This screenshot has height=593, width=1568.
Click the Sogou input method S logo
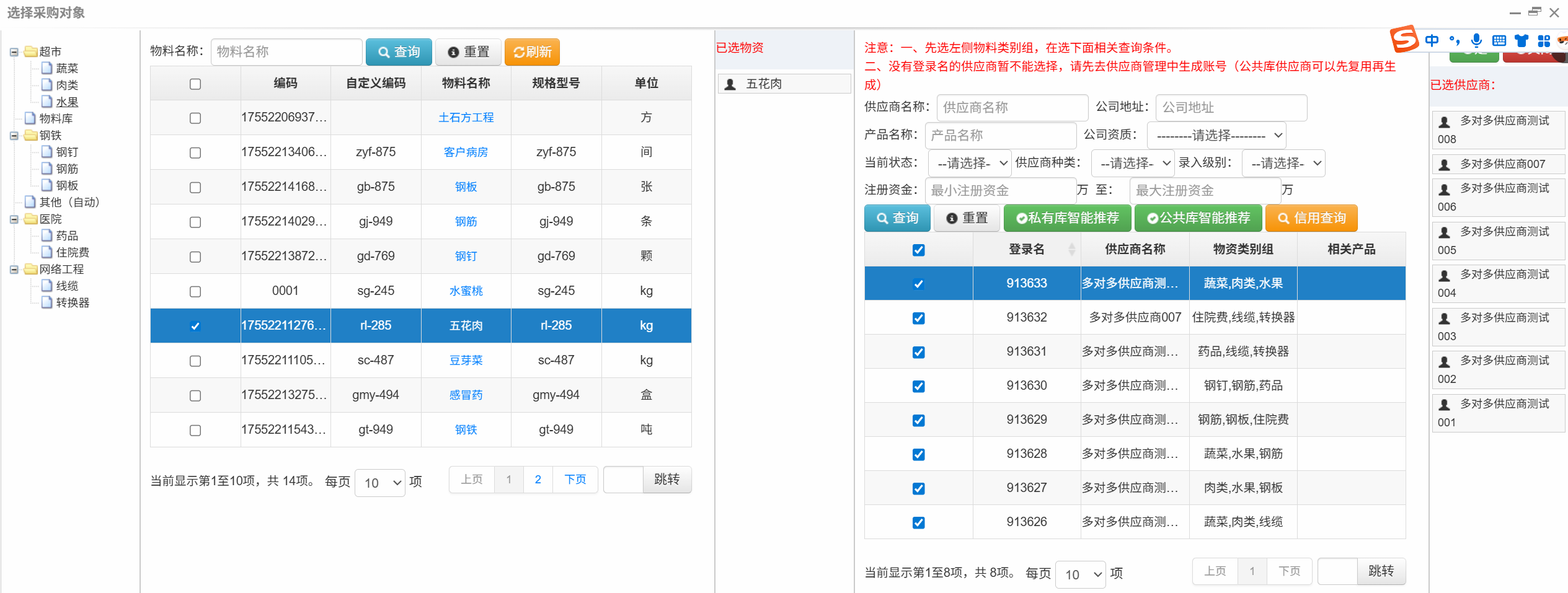1405,39
